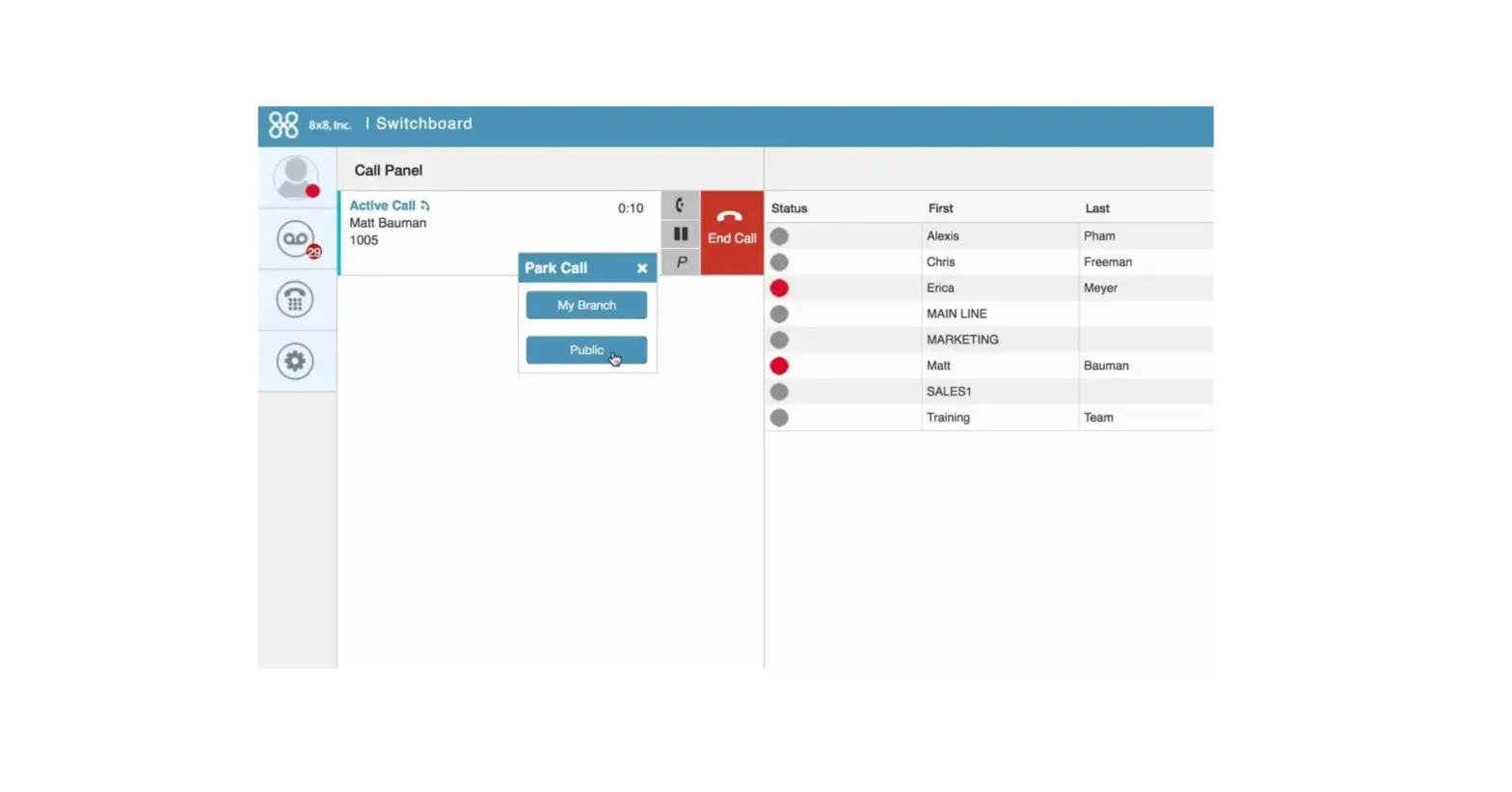Select Alexis in the directory

942,235
